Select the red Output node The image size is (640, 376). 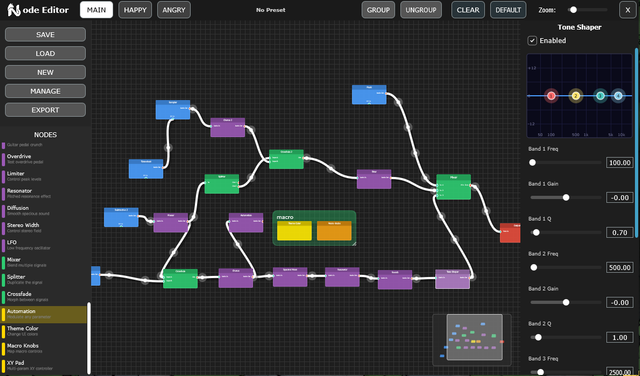510,233
